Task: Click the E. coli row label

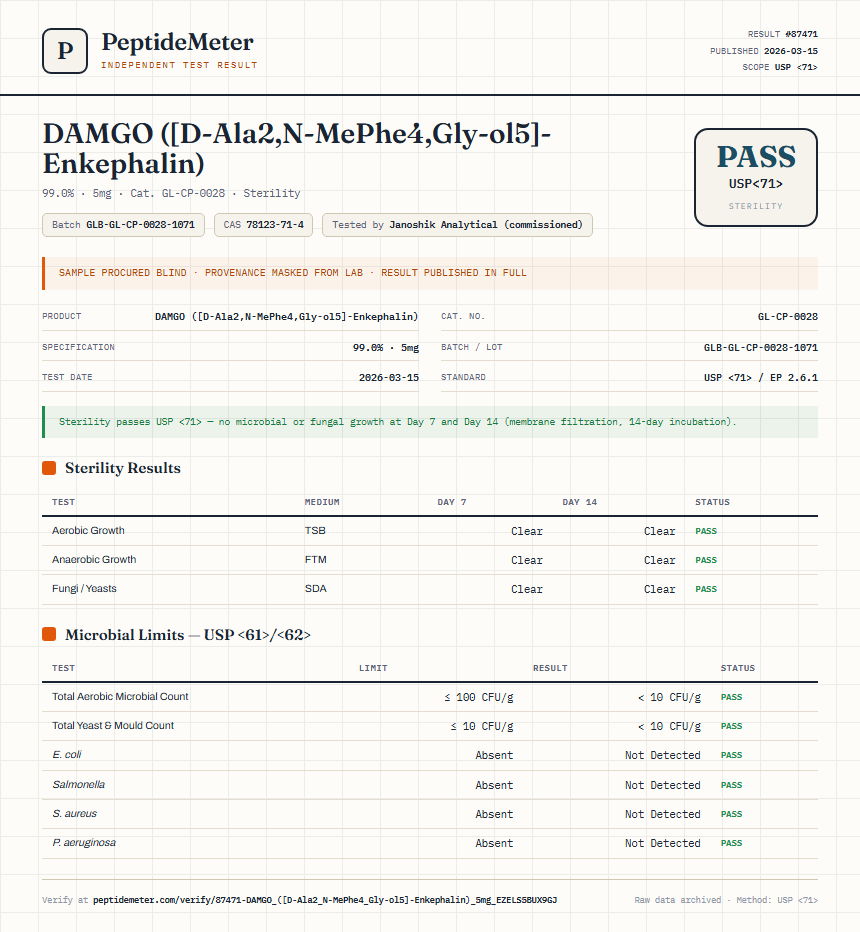Action: (67, 755)
